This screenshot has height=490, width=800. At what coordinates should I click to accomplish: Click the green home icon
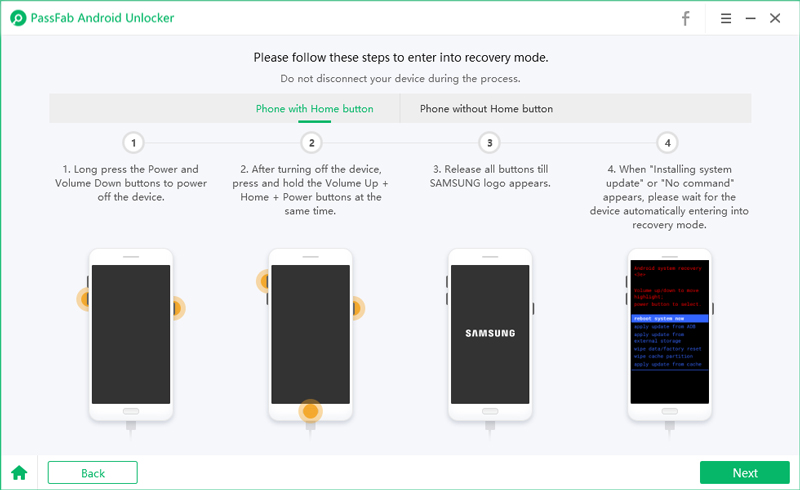[19, 473]
